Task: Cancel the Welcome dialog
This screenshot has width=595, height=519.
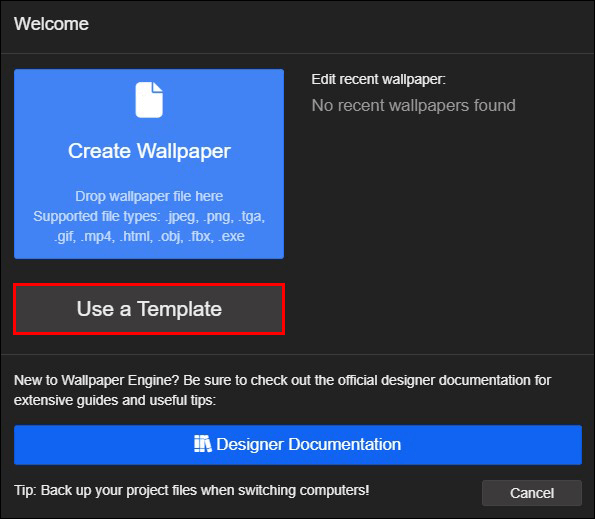Action: (x=532, y=493)
